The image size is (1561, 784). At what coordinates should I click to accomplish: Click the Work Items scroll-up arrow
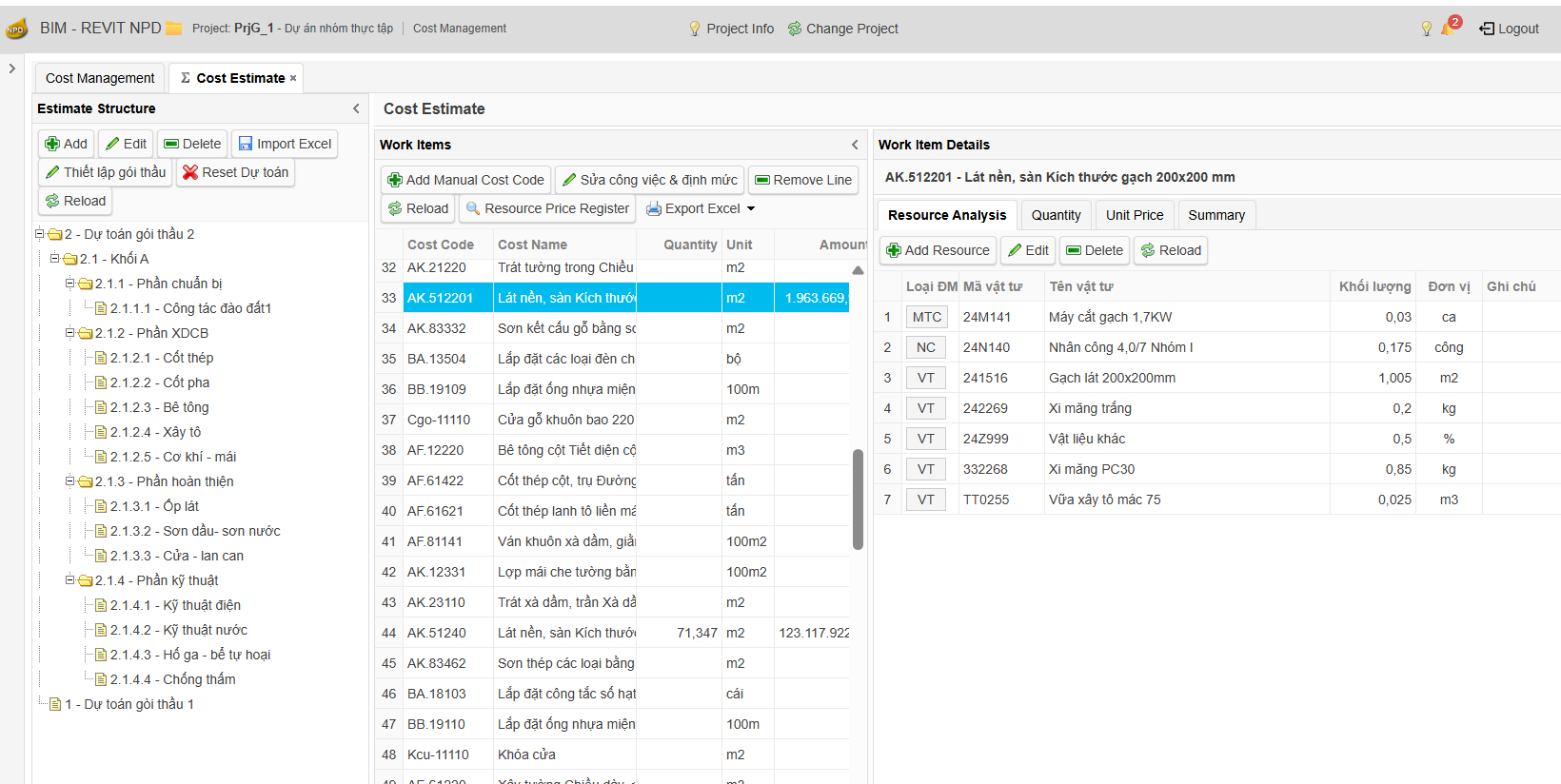pos(858,270)
